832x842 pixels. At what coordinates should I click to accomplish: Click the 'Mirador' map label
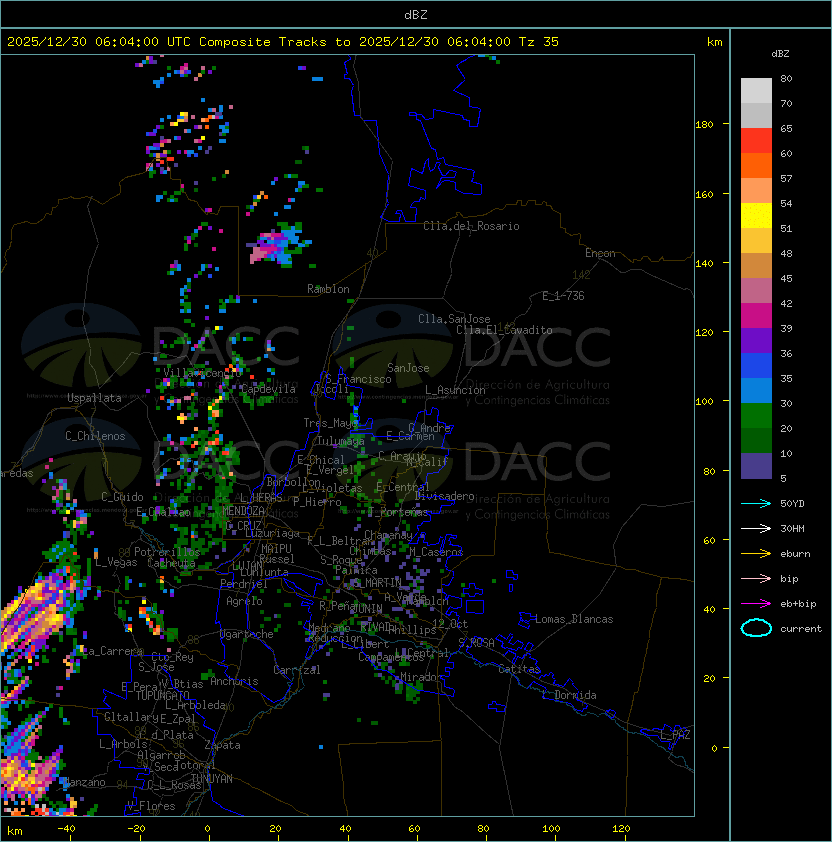(x=422, y=677)
